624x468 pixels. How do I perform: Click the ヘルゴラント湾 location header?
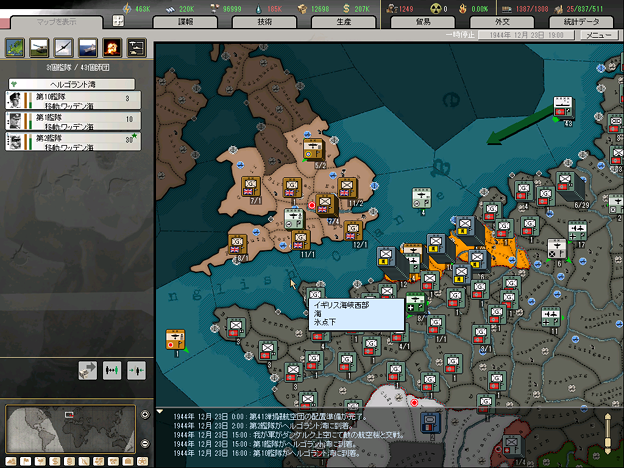click(72, 84)
